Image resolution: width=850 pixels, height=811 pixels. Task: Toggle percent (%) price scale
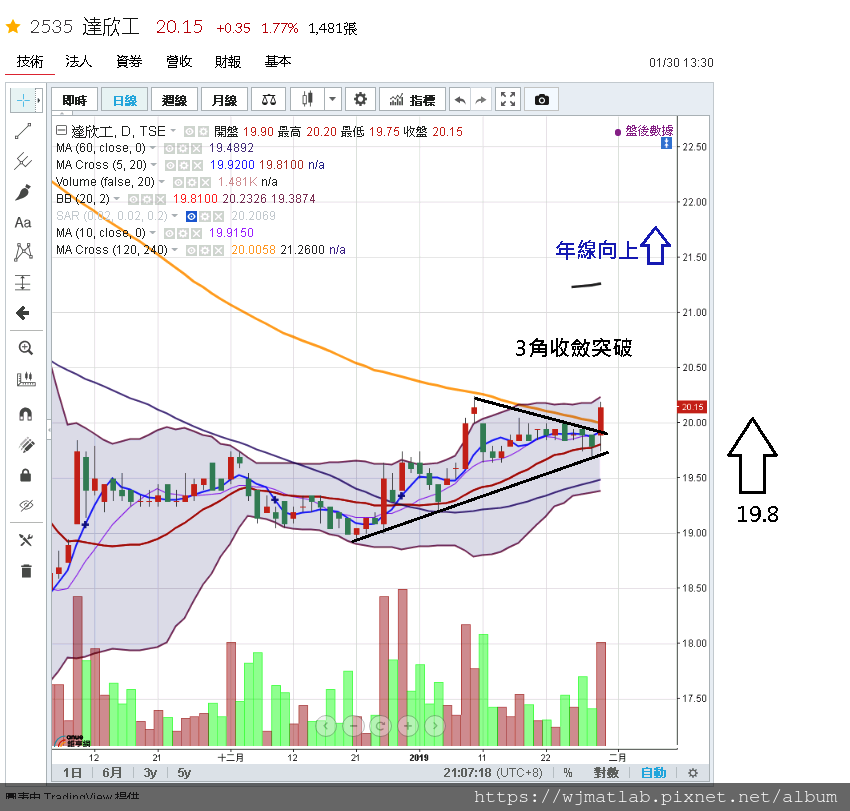pyautogui.click(x=568, y=773)
